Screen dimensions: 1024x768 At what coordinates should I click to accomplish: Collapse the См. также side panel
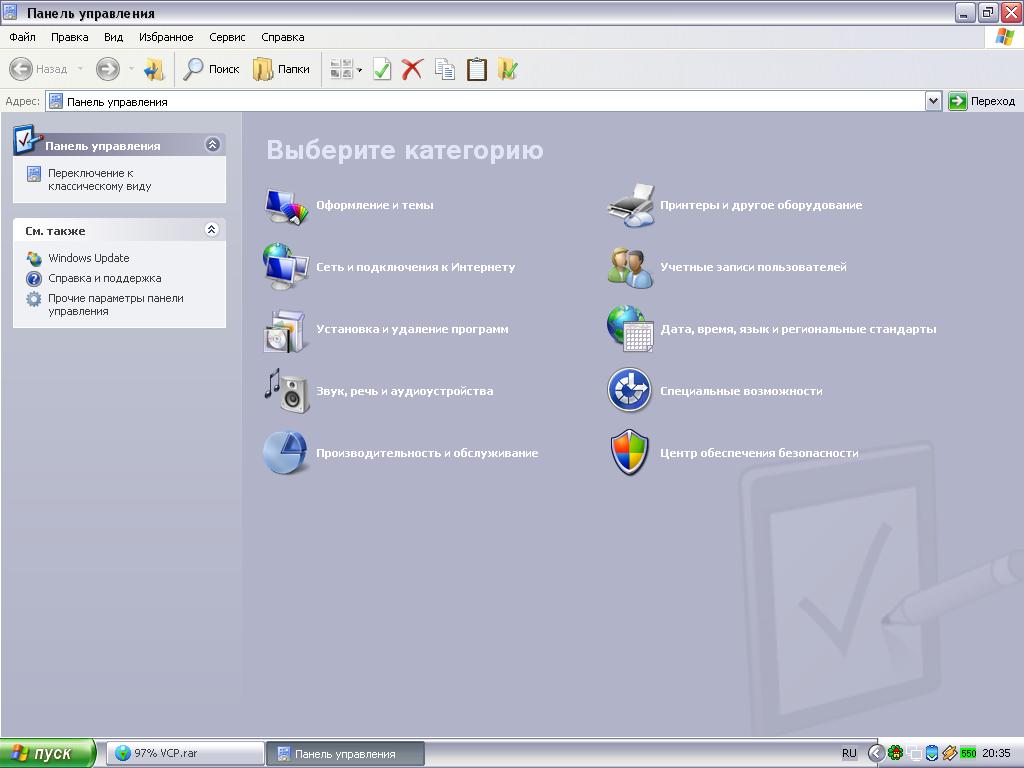[x=212, y=229]
